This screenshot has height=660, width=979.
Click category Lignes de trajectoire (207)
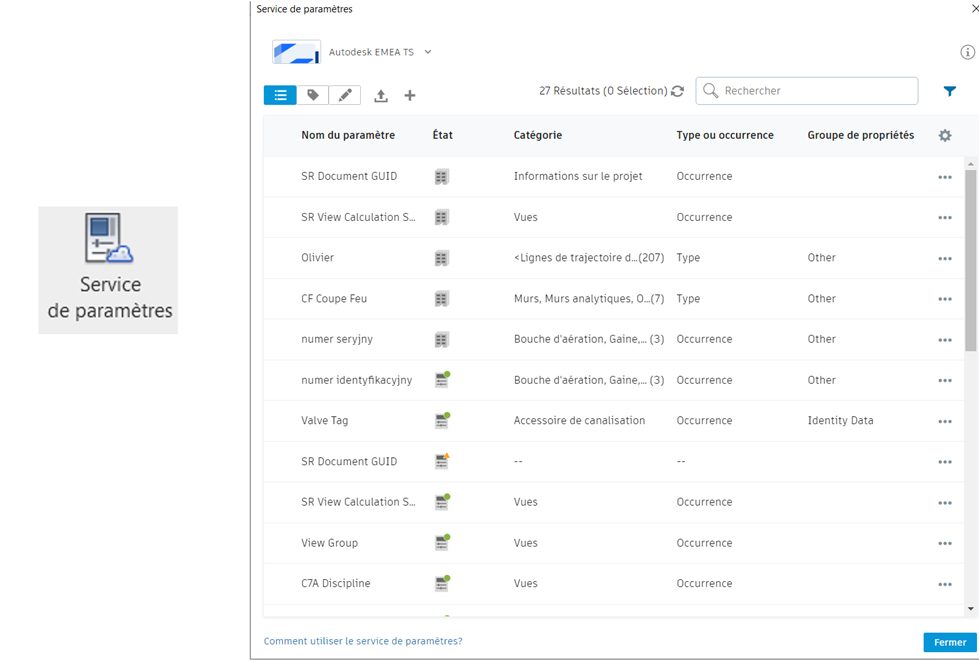[589, 257]
